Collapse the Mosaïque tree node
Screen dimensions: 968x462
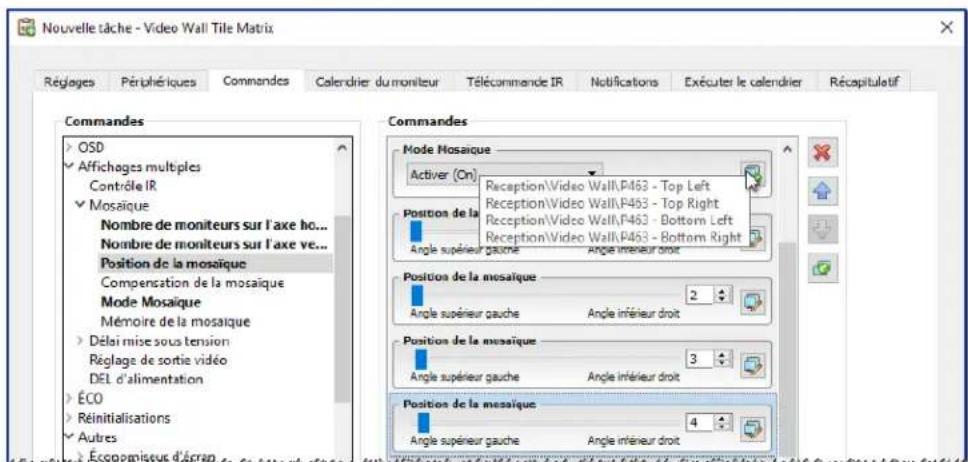81,205
